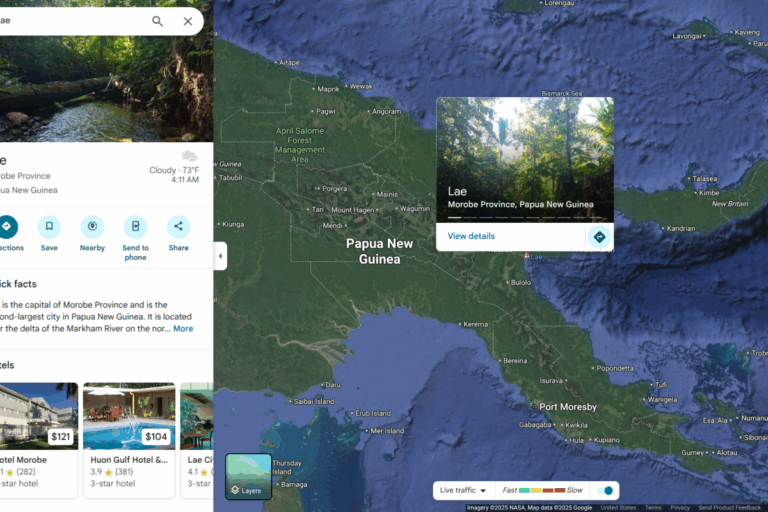Viewport: 768px width, 512px height.
Task: Expand quick facts with More link
Action: [183, 329]
